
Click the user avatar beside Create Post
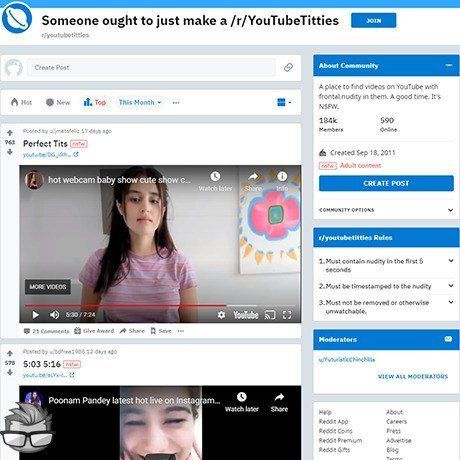pyautogui.click(x=13, y=68)
